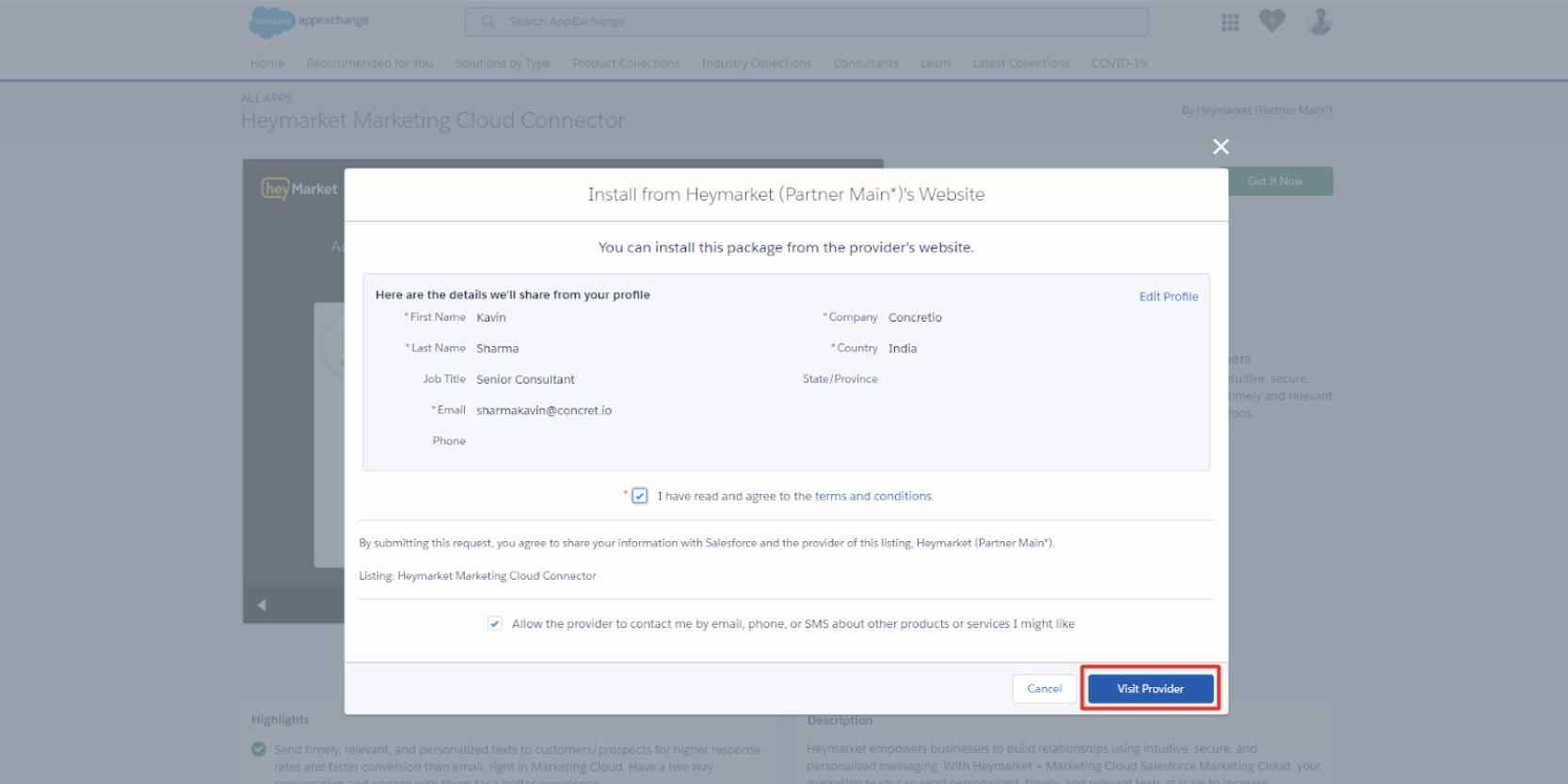Click the first name value Kavin

pos(491,317)
